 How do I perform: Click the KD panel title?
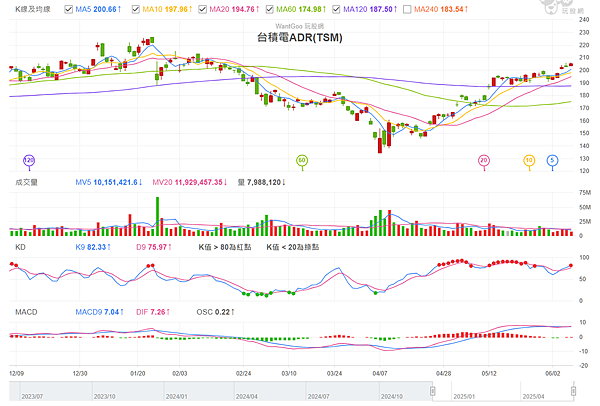click(20, 247)
